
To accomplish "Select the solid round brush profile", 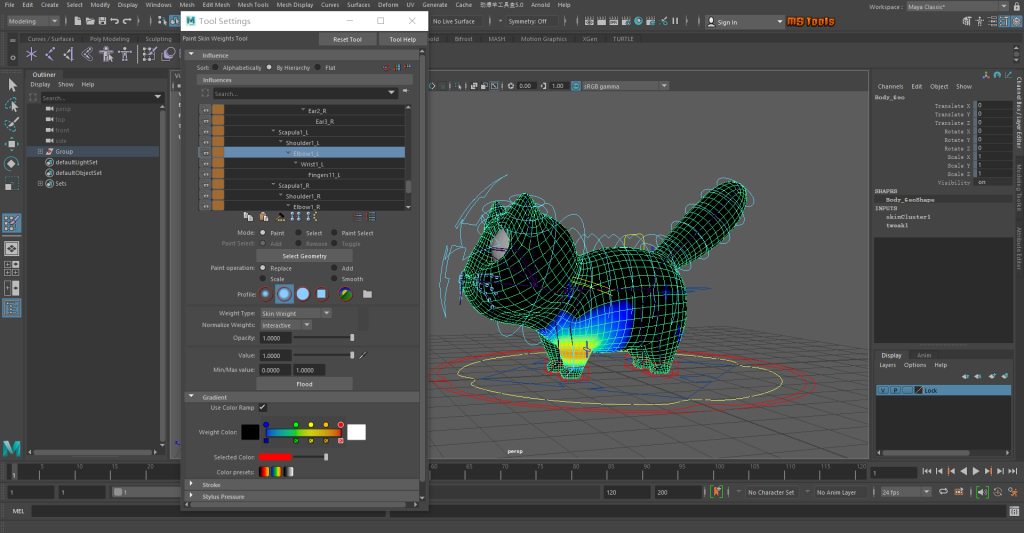I will coord(303,294).
